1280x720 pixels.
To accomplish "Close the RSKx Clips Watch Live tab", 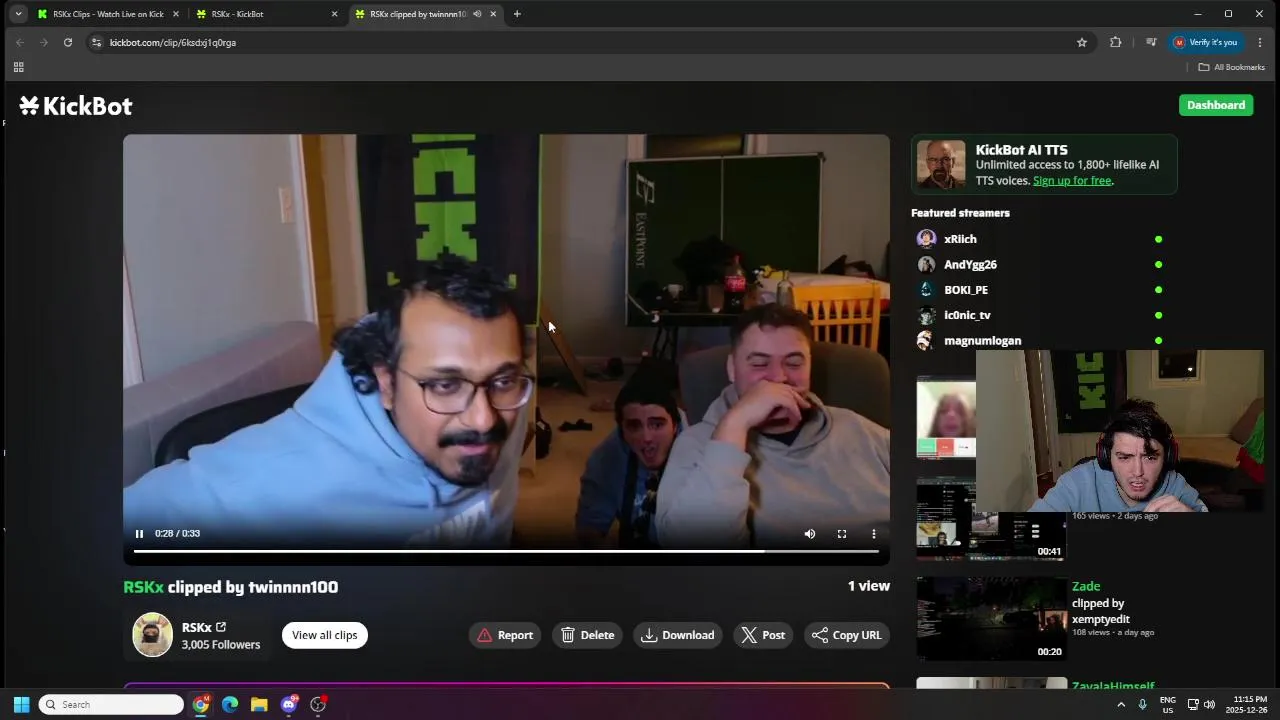I will tap(176, 14).
